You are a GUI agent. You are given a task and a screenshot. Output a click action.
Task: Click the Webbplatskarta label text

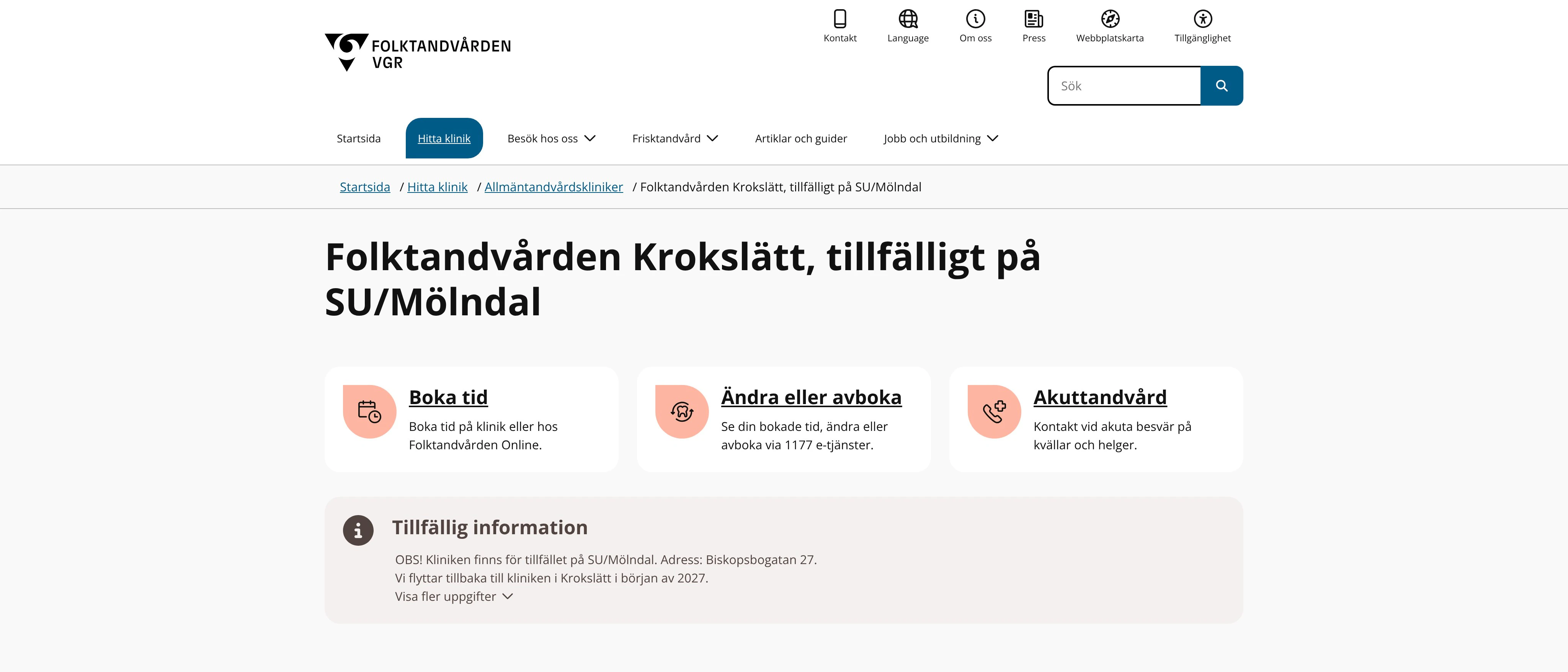[1110, 38]
